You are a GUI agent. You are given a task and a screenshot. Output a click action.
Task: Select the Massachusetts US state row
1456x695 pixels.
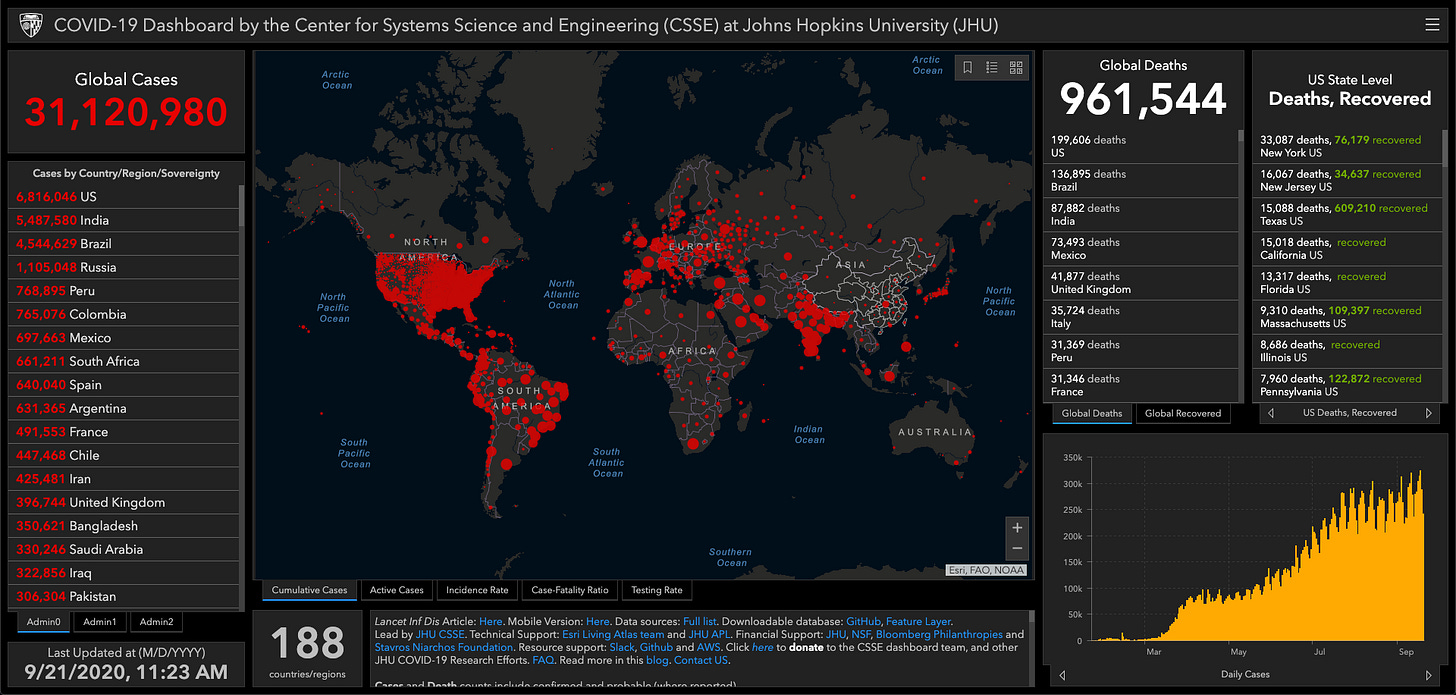pos(1346,317)
